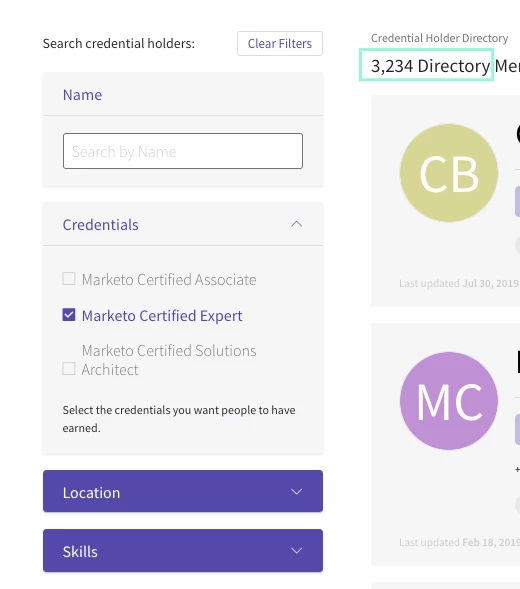The width and height of the screenshot is (520, 589).
Task: Select the 3,234 Directory Members heading
Action: click(446, 66)
